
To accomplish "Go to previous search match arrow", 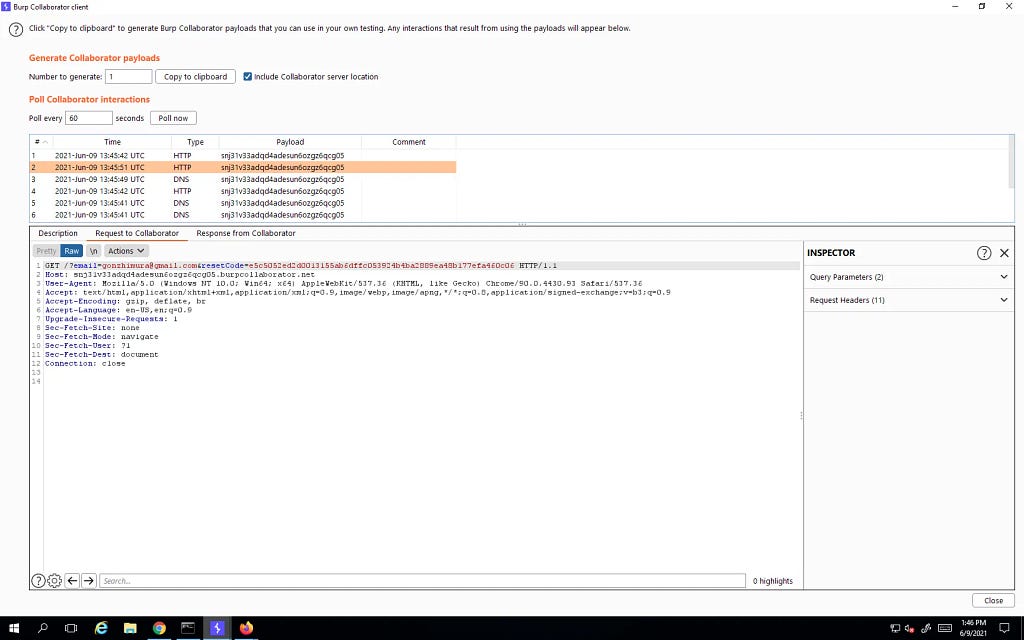I will (x=72, y=581).
